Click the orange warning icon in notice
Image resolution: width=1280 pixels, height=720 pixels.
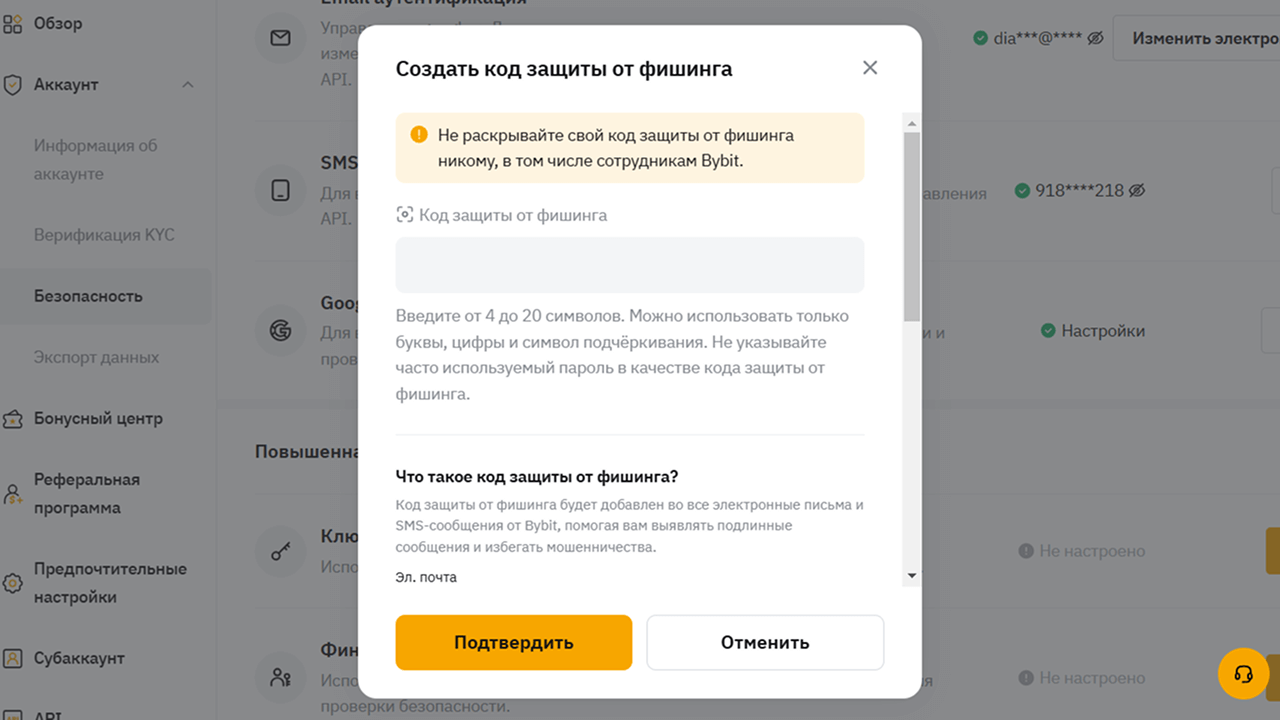pos(419,135)
